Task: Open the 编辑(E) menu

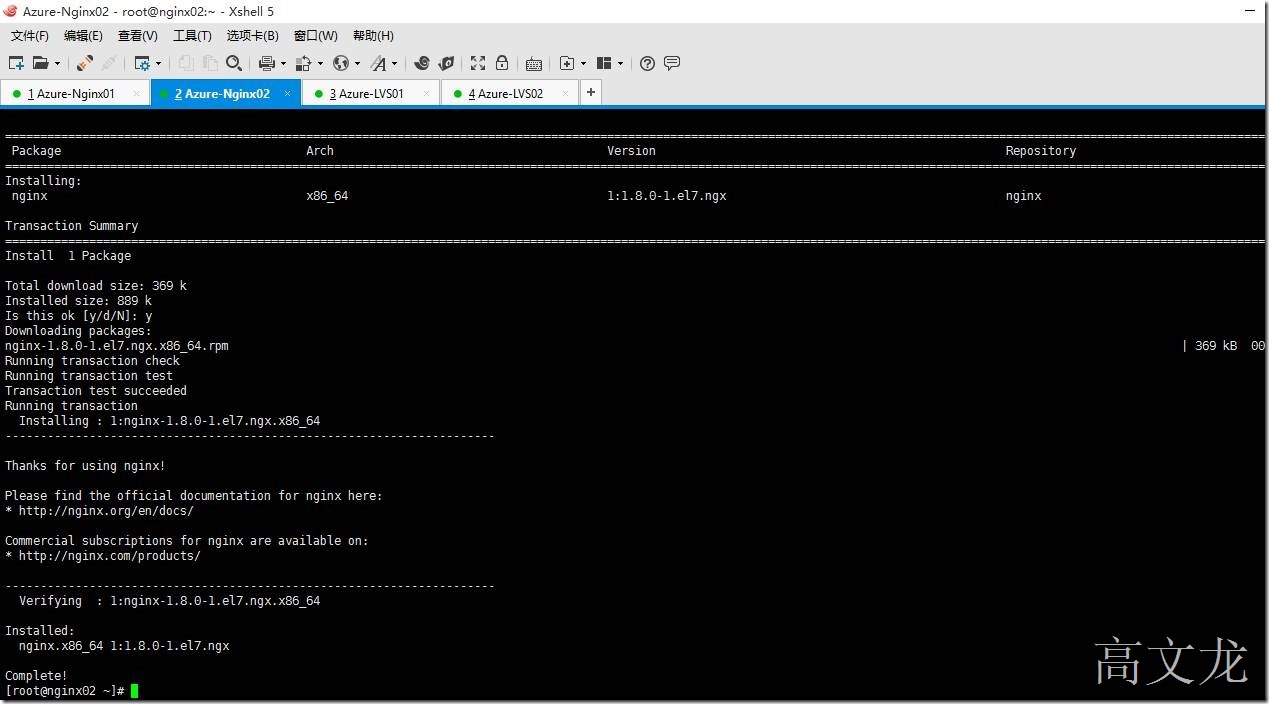Action: [x=83, y=36]
